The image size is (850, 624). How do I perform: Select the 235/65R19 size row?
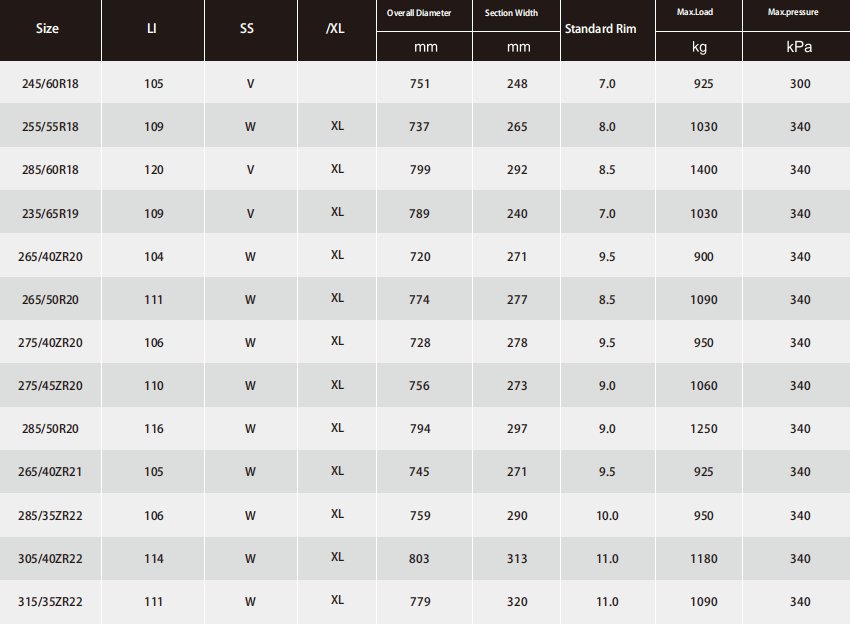point(50,213)
